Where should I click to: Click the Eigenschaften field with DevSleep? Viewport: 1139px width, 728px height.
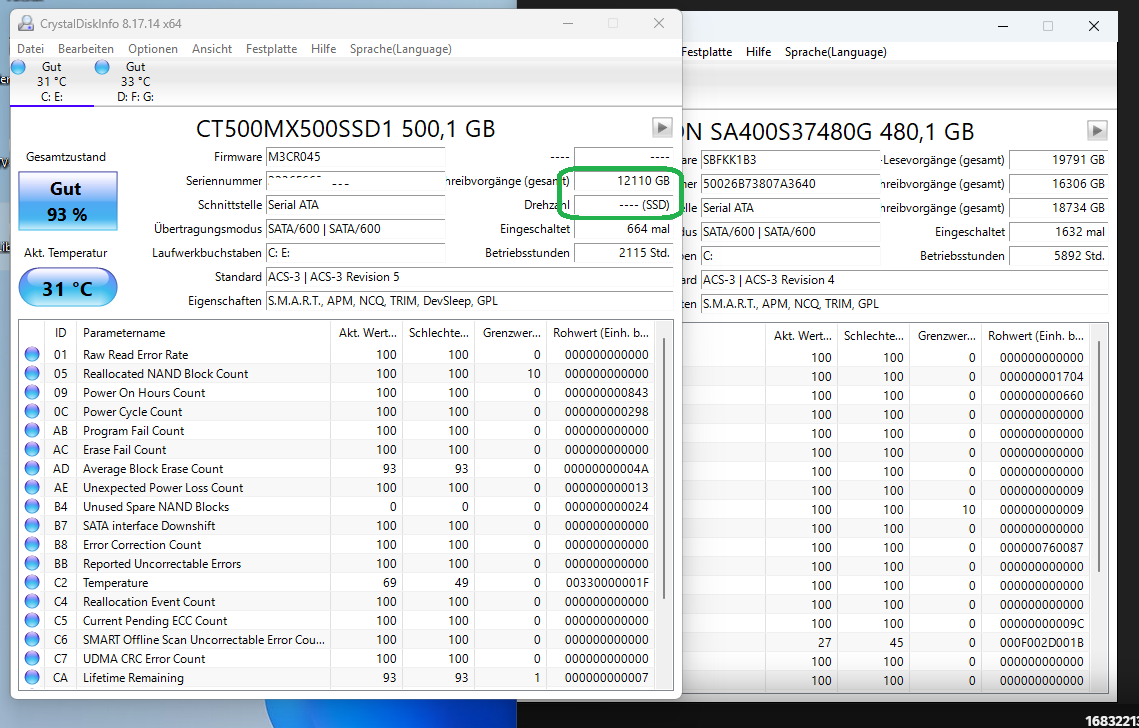(x=469, y=301)
